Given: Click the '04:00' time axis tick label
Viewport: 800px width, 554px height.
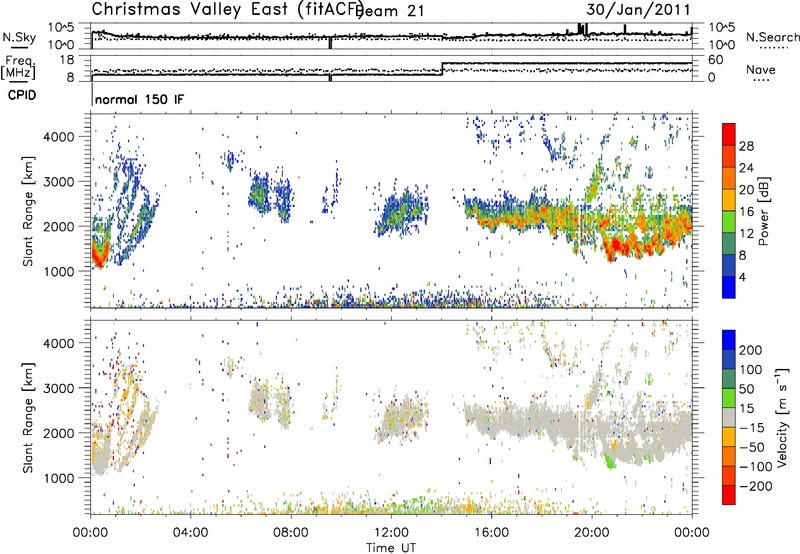Looking at the screenshot, I should (x=191, y=533).
